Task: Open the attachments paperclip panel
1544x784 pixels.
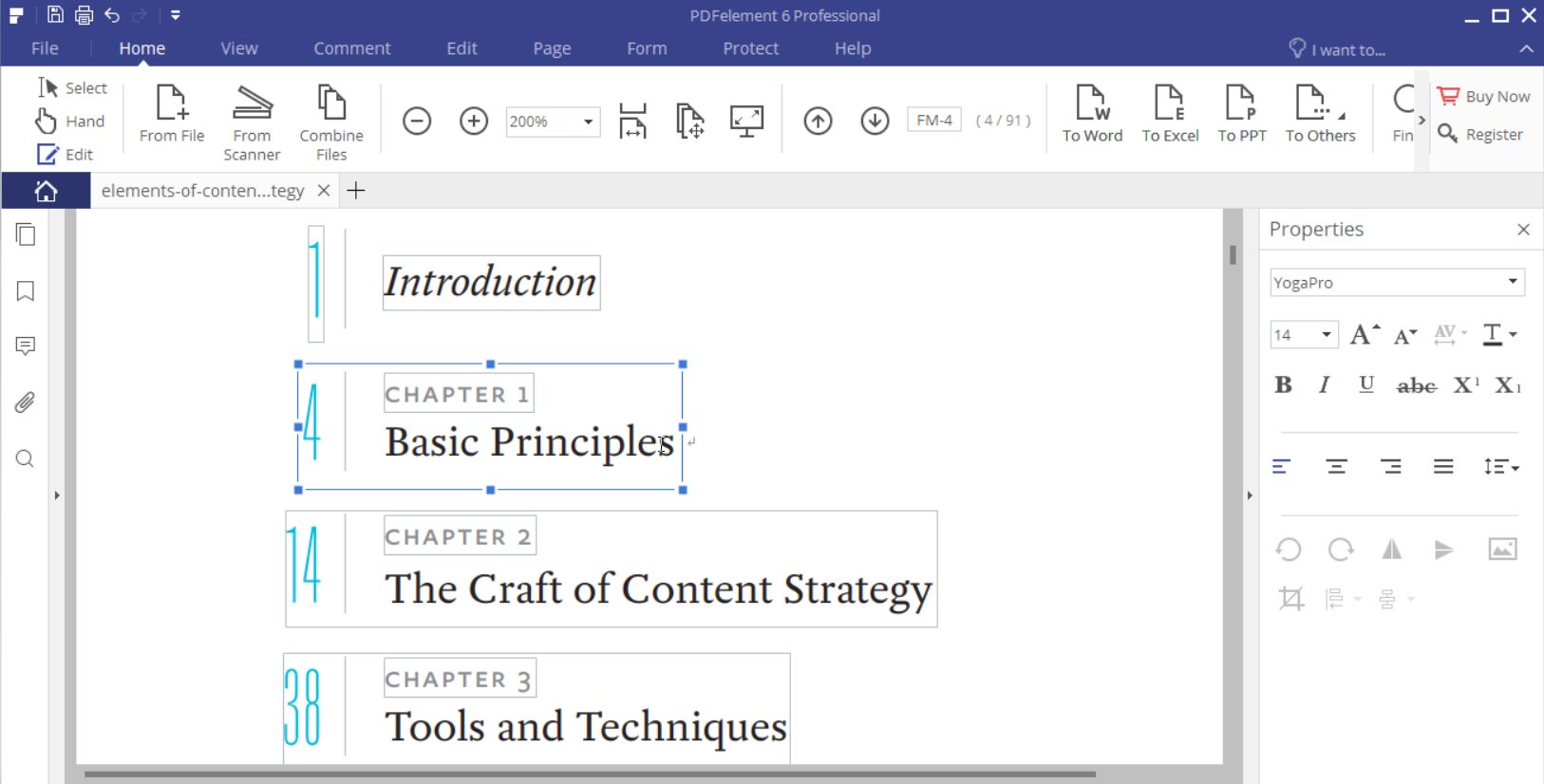Action: point(26,402)
